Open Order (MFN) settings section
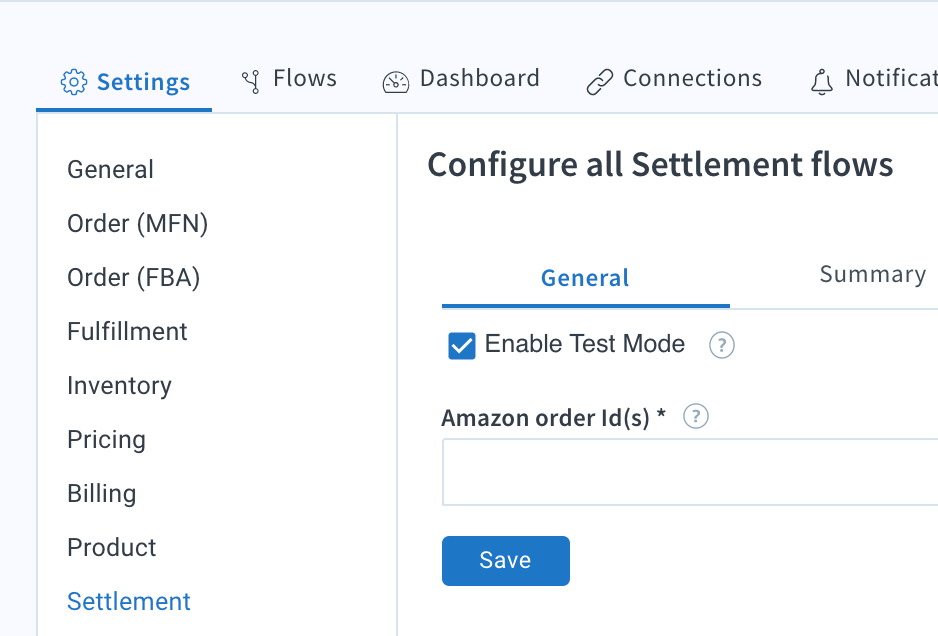Image resolution: width=938 pixels, height=636 pixels. 138,224
